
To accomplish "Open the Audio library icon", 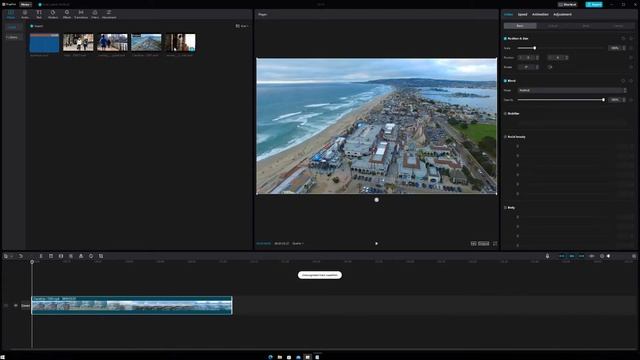I will coord(25,14).
